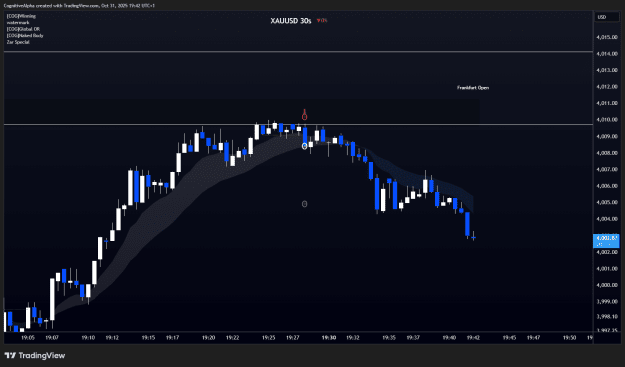625x367 pixels.
Task: Click the 4,006.00 price axis label
Action: click(x=607, y=186)
